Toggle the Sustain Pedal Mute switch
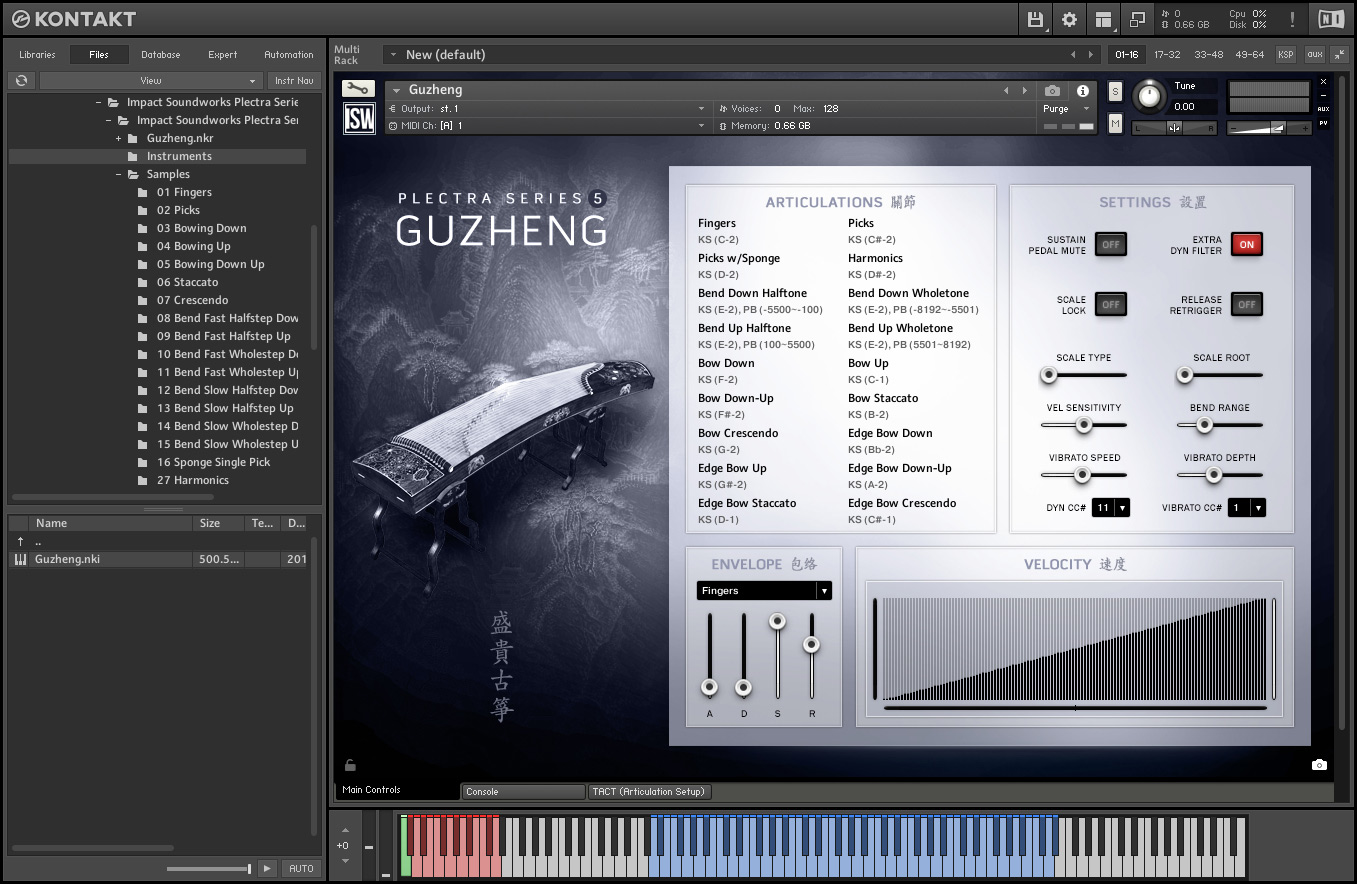This screenshot has width=1357, height=884. click(x=1110, y=245)
